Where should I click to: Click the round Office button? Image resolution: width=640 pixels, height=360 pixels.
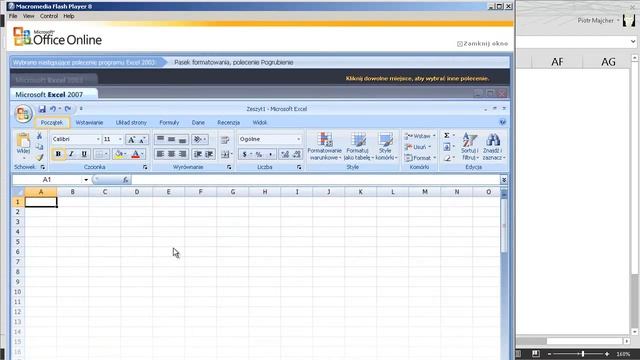click(x=23, y=113)
